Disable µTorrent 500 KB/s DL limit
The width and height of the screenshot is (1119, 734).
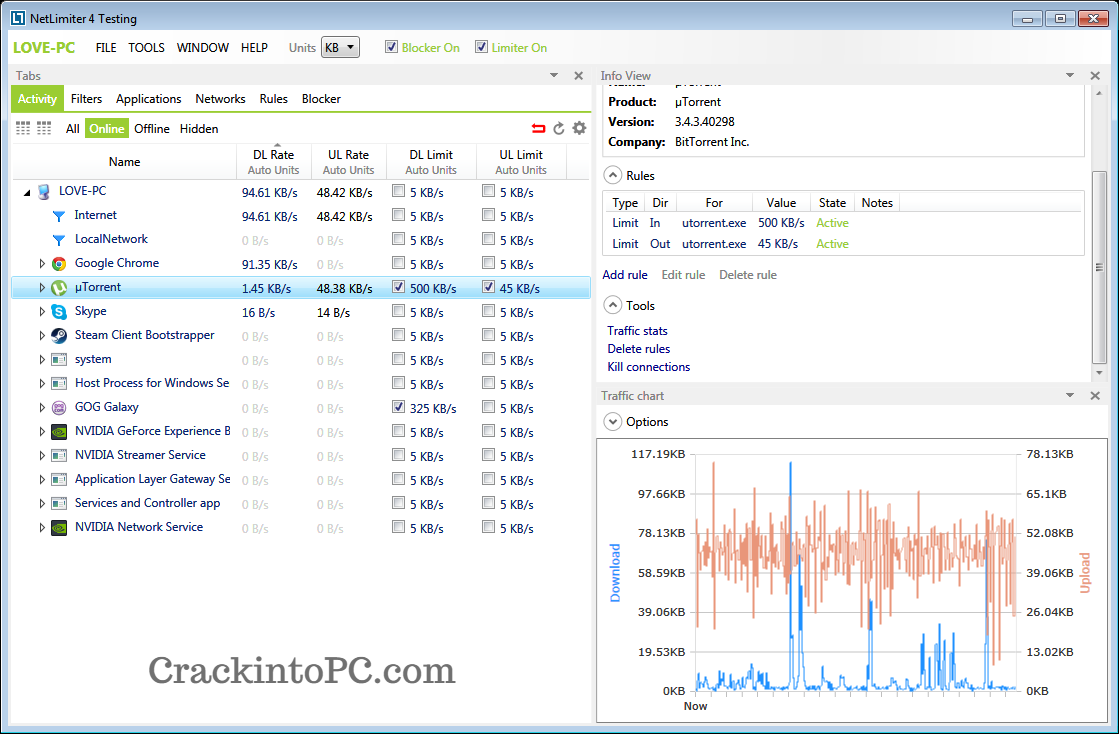pos(398,287)
